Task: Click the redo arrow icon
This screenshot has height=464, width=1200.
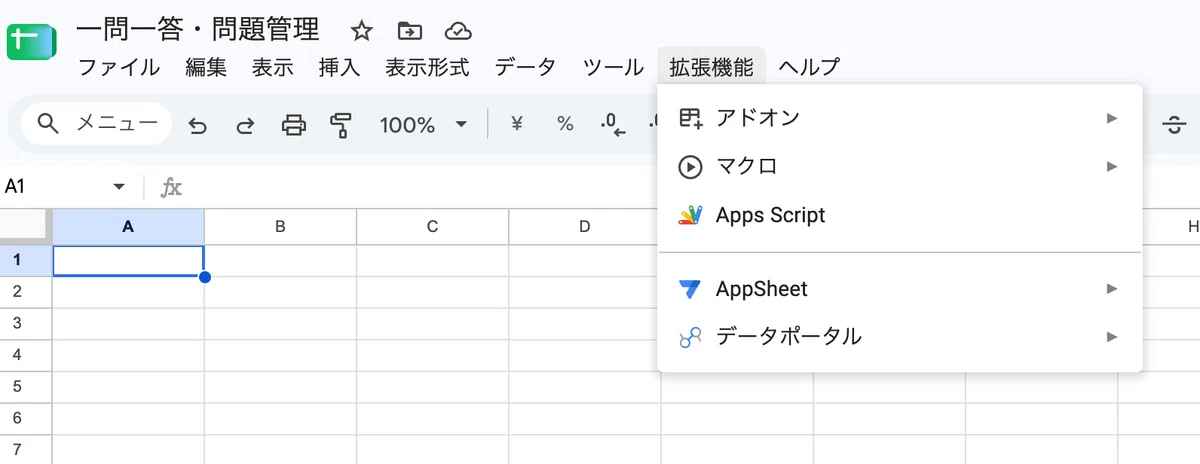Action: click(x=245, y=125)
